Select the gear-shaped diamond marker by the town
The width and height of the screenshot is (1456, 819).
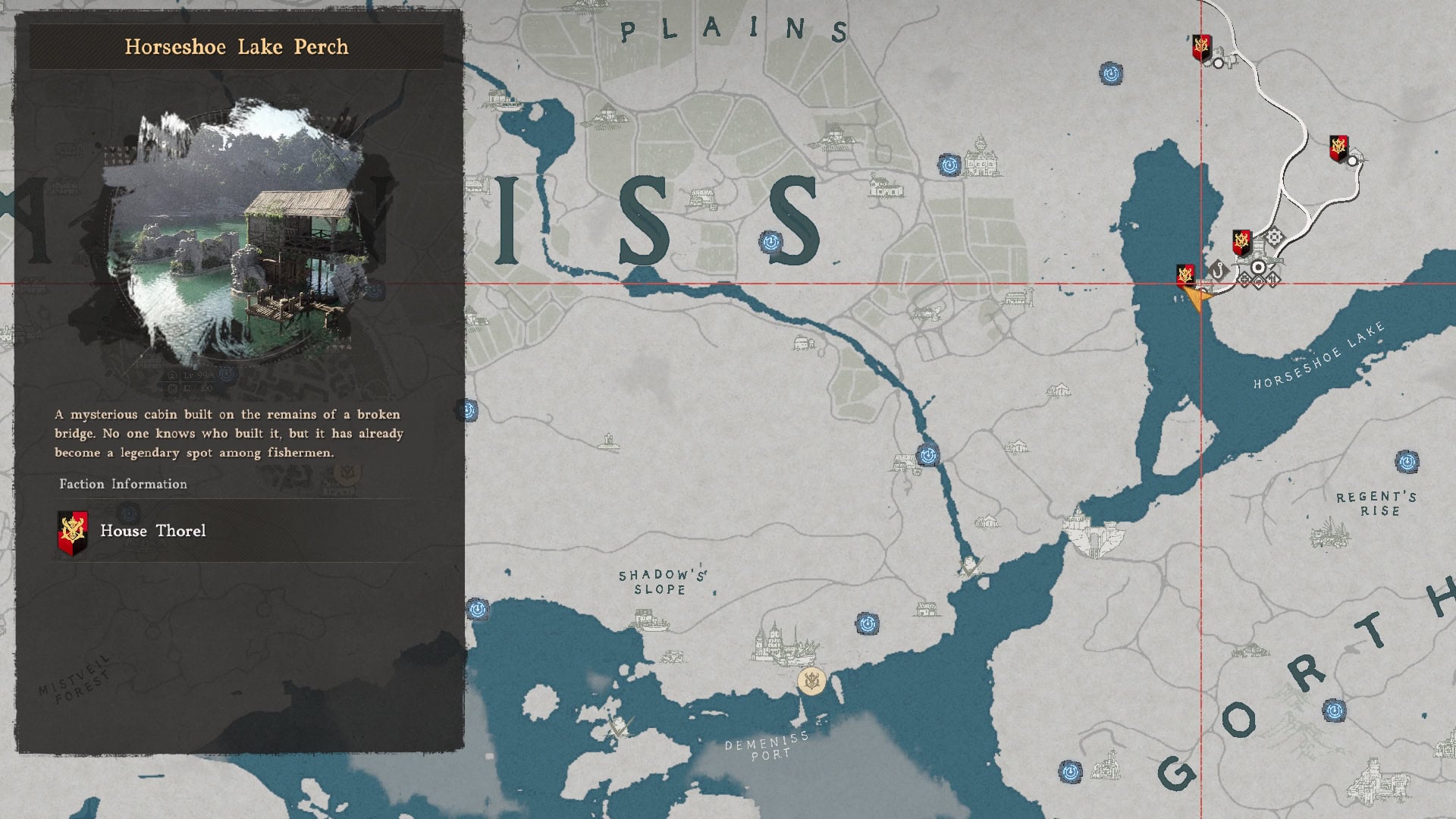1274,237
